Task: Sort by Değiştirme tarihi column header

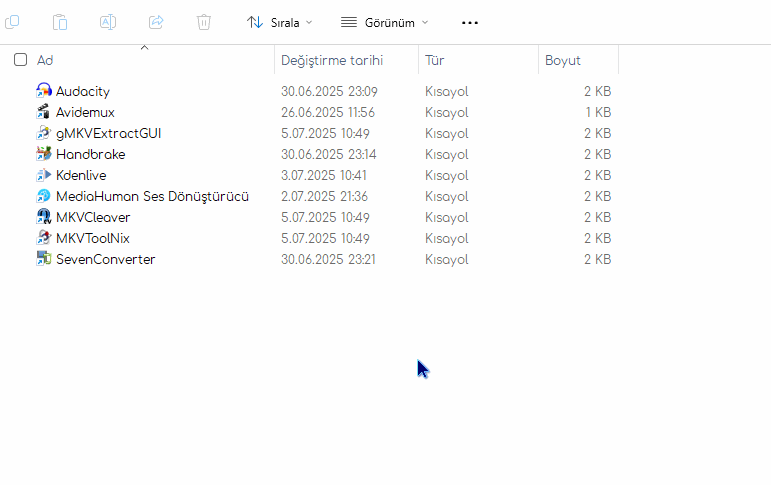Action: [332, 60]
